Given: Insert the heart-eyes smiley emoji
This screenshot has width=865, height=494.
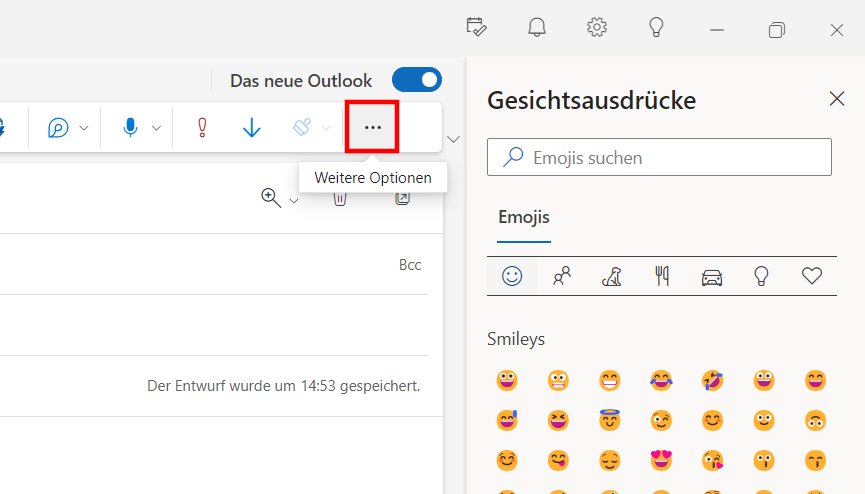Looking at the screenshot, I should (661, 460).
